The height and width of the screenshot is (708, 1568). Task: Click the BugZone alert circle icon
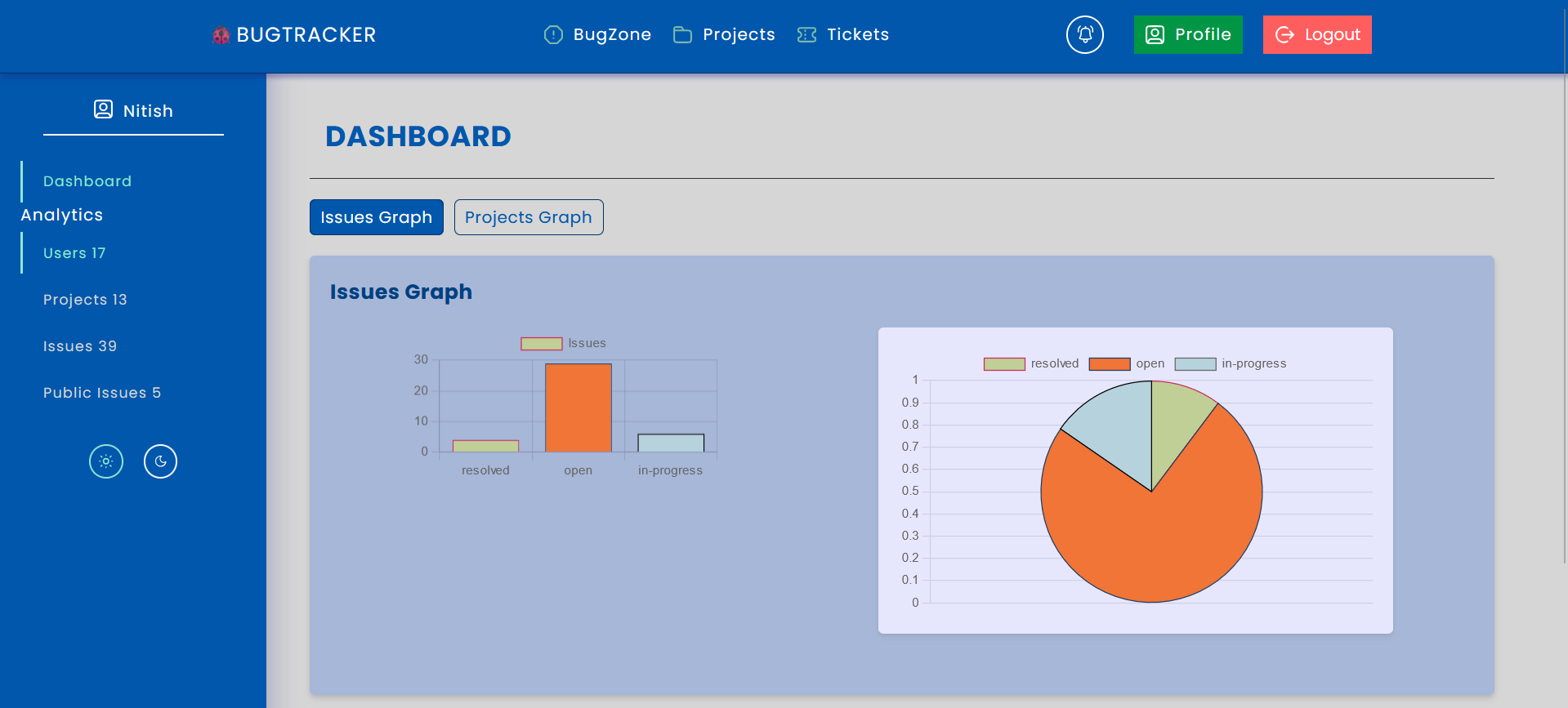click(x=553, y=34)
